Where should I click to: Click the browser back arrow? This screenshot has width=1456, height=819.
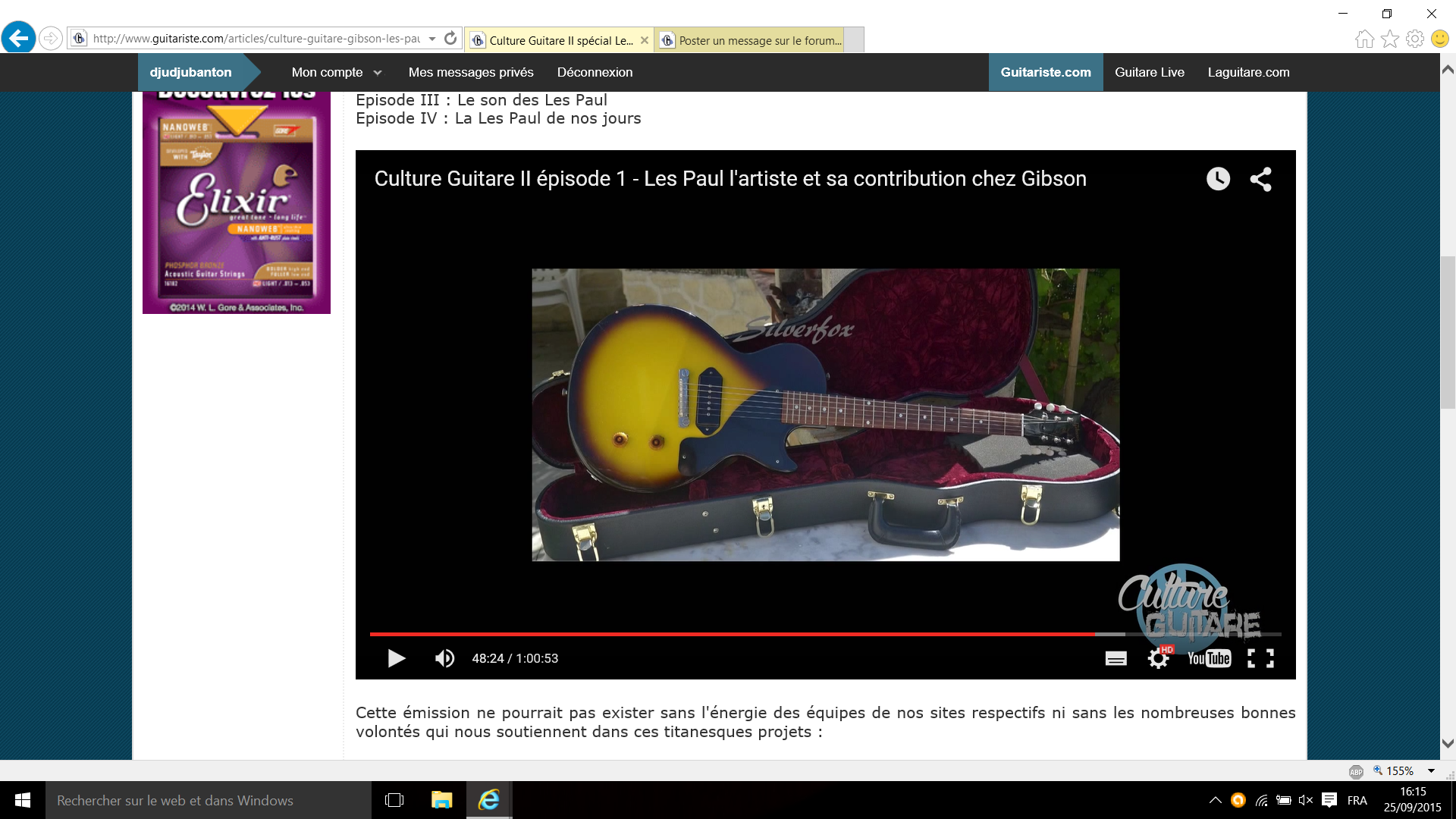tap(19, 38)
